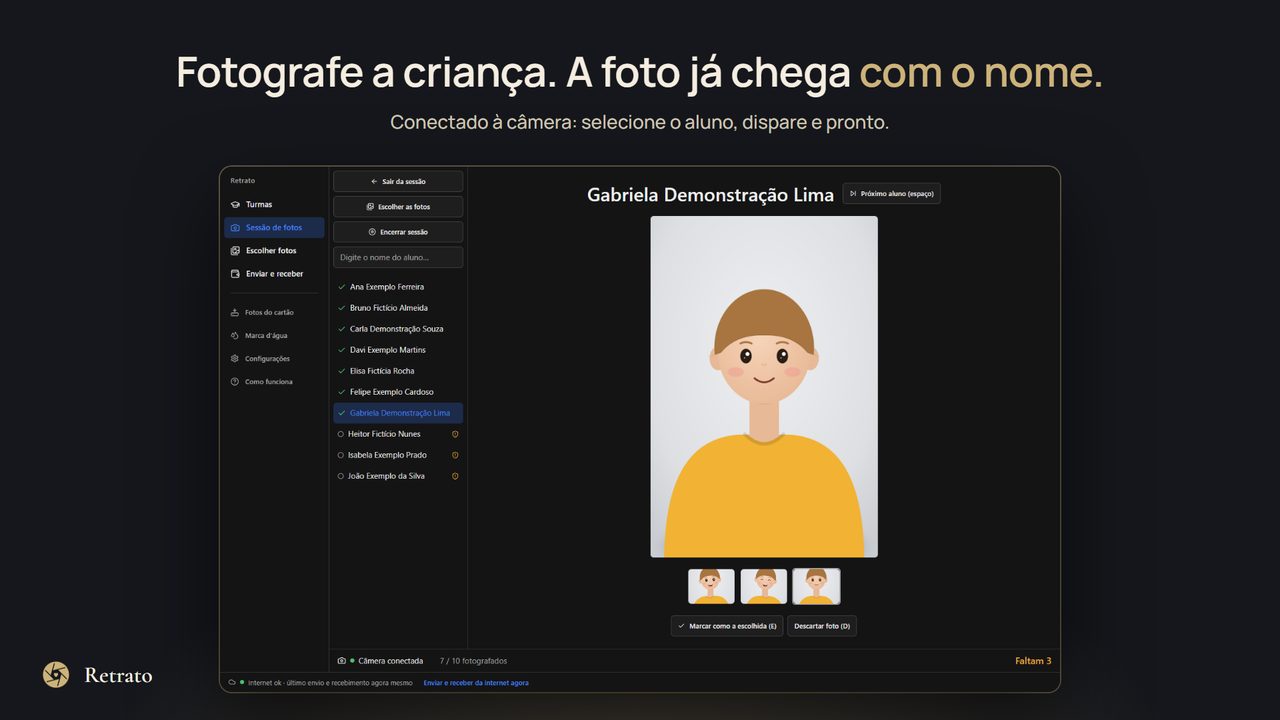Image resolution: width=1280 pixels, height=720 pixels.
Task: Click the 7 / 10 fotografados counter
Action: click(x=474, y=661)
